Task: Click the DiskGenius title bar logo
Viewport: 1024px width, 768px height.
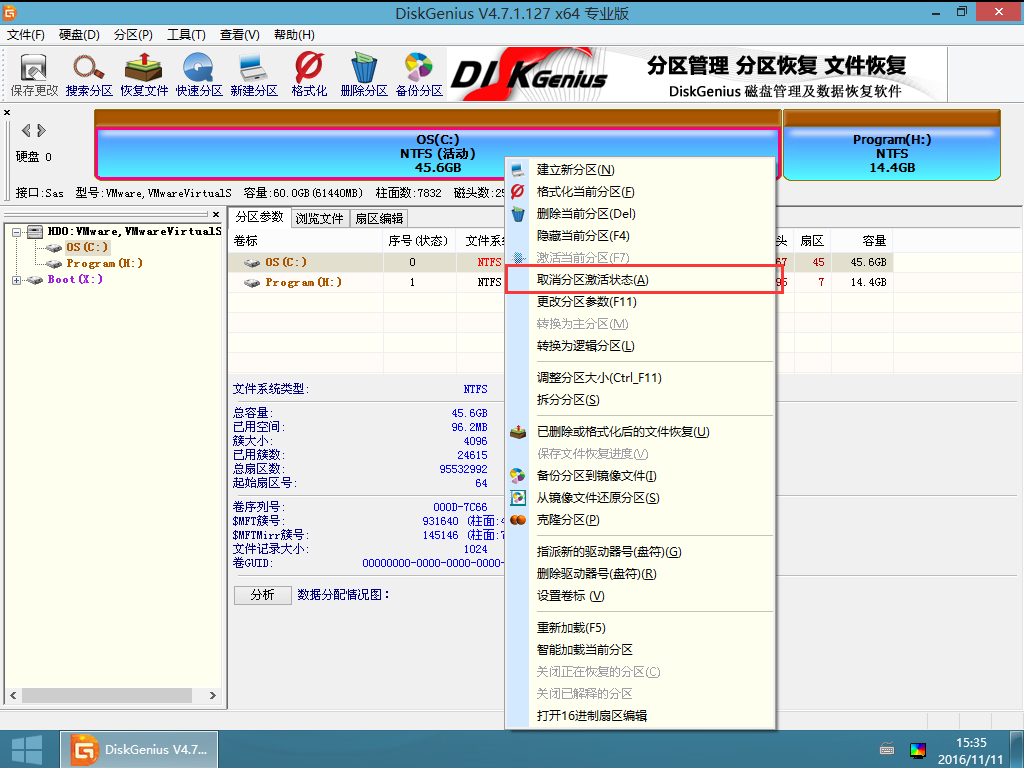Action: click(10, 12)
